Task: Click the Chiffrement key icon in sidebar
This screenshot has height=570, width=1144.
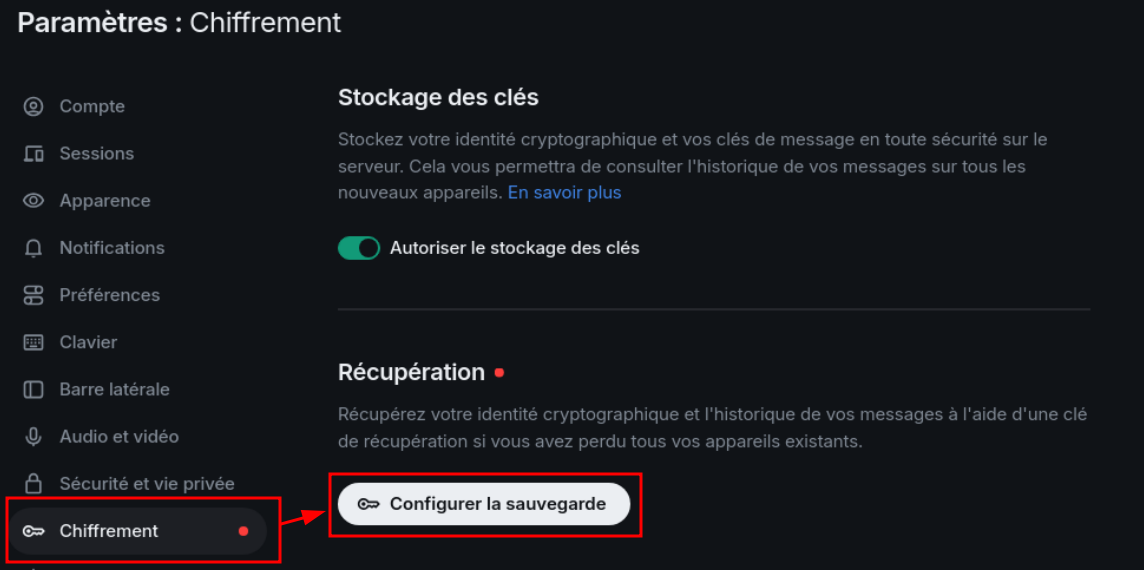Action: (x=33, y=531)
